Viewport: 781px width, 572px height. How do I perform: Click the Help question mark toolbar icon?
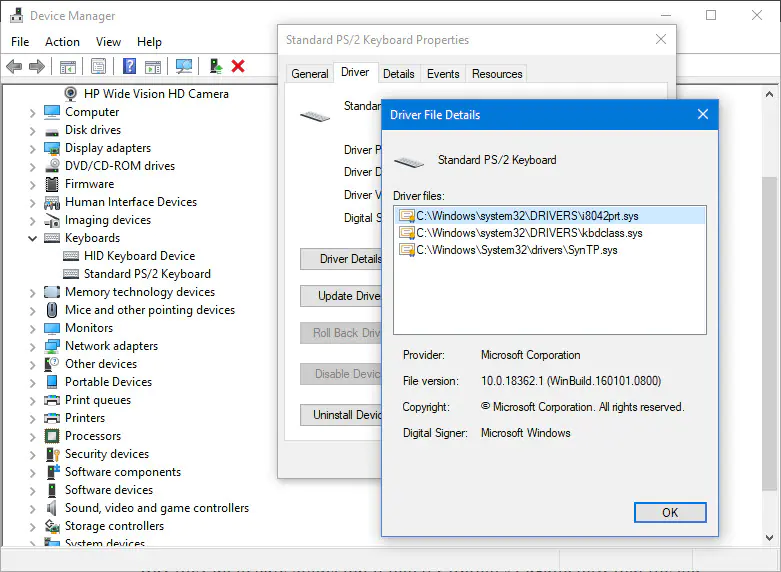point(129,66)
